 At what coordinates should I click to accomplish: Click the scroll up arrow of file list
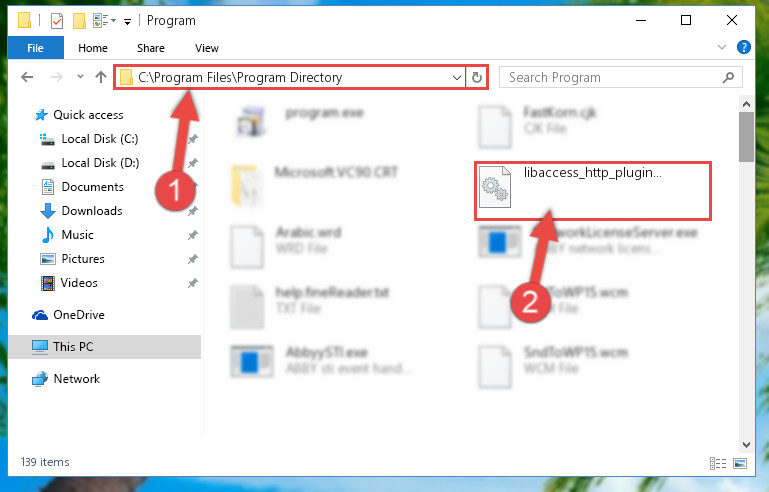click(x=746, y=104)
